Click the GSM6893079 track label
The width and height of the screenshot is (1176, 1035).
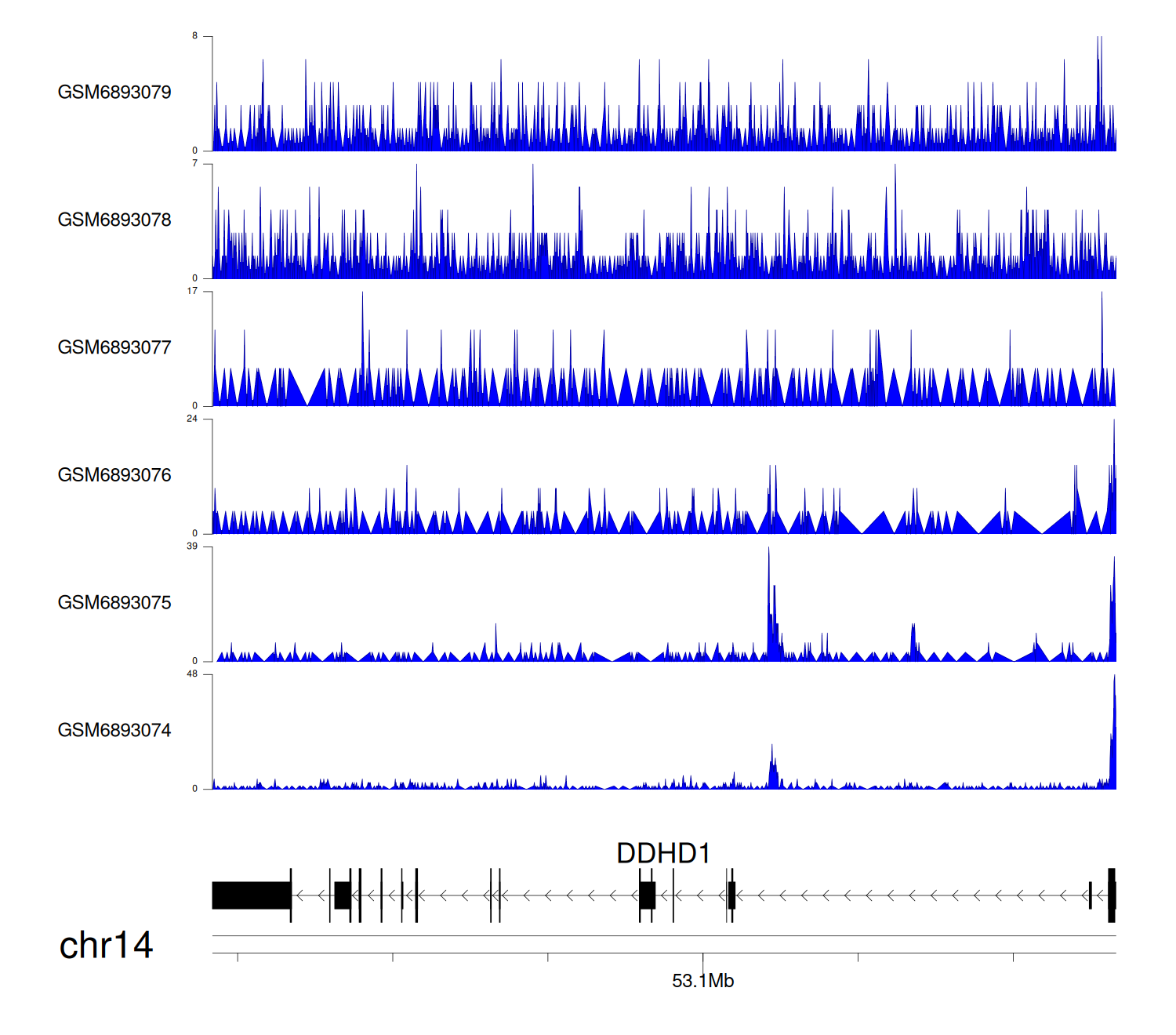click(114, 93)
